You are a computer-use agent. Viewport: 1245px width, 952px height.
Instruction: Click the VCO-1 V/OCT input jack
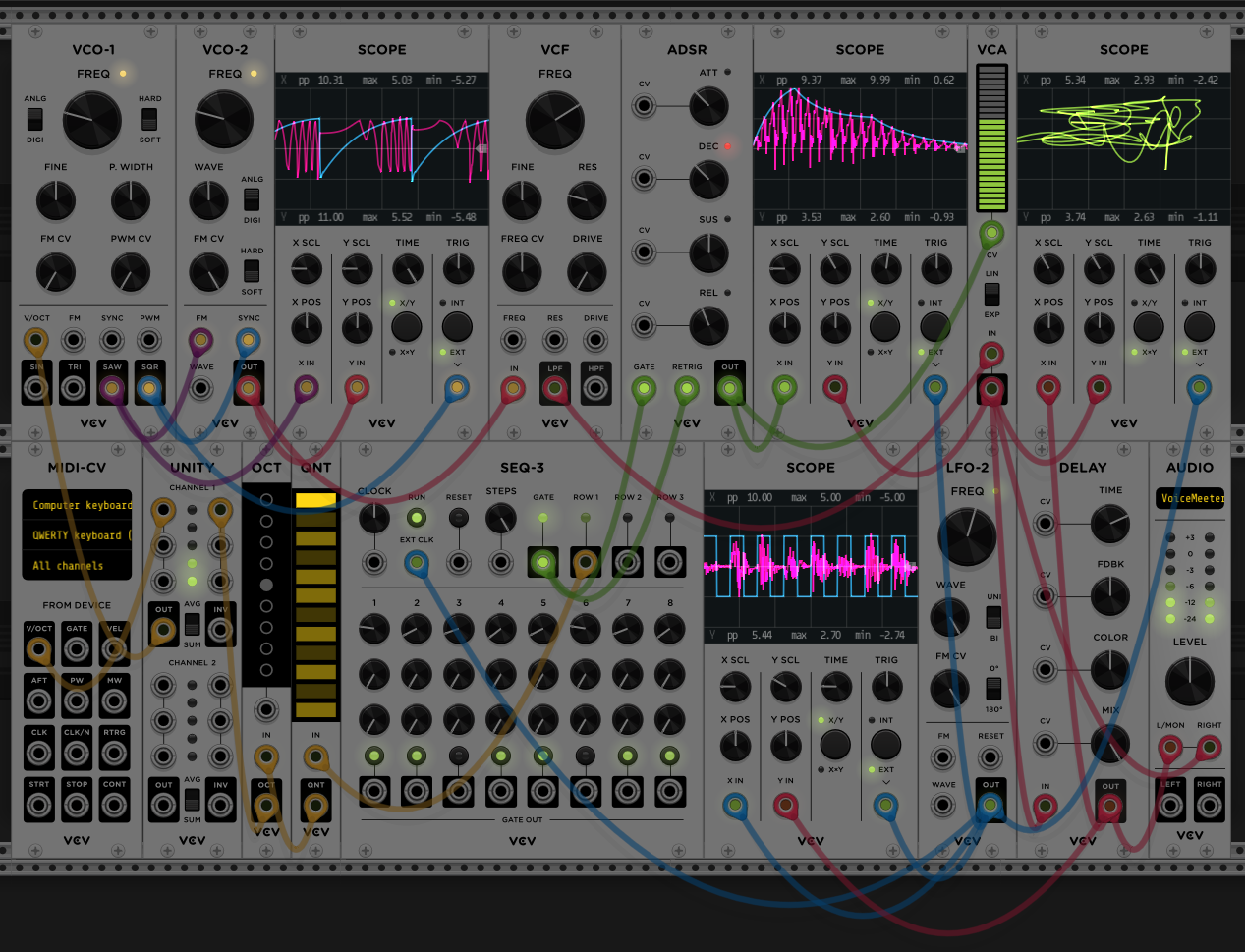[36, 341]
